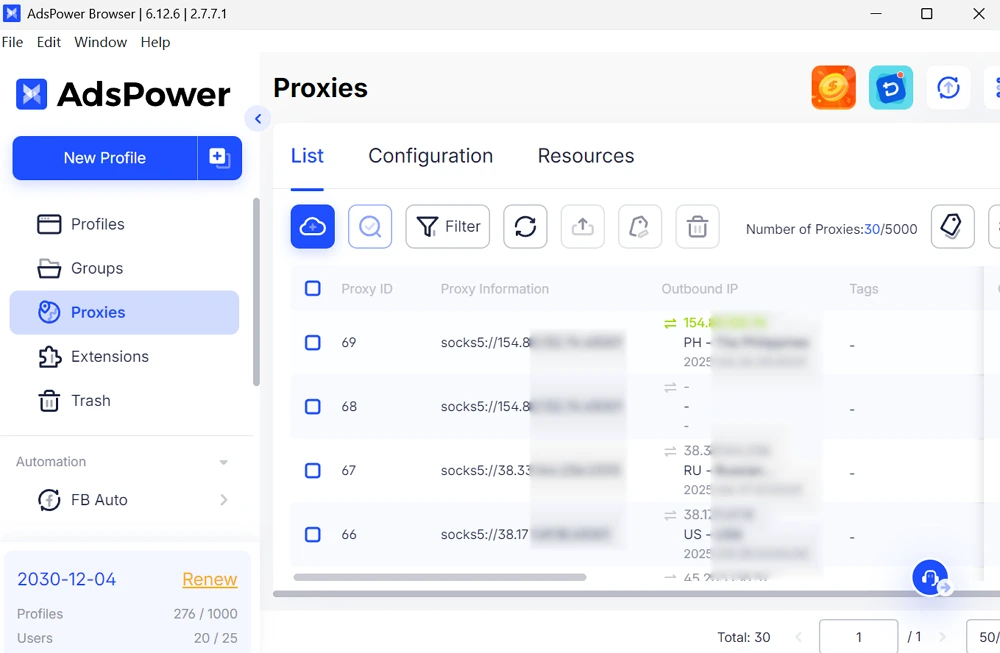1000x653 pixels.
Task: Click the Filter button
Action: coord(448,226)
